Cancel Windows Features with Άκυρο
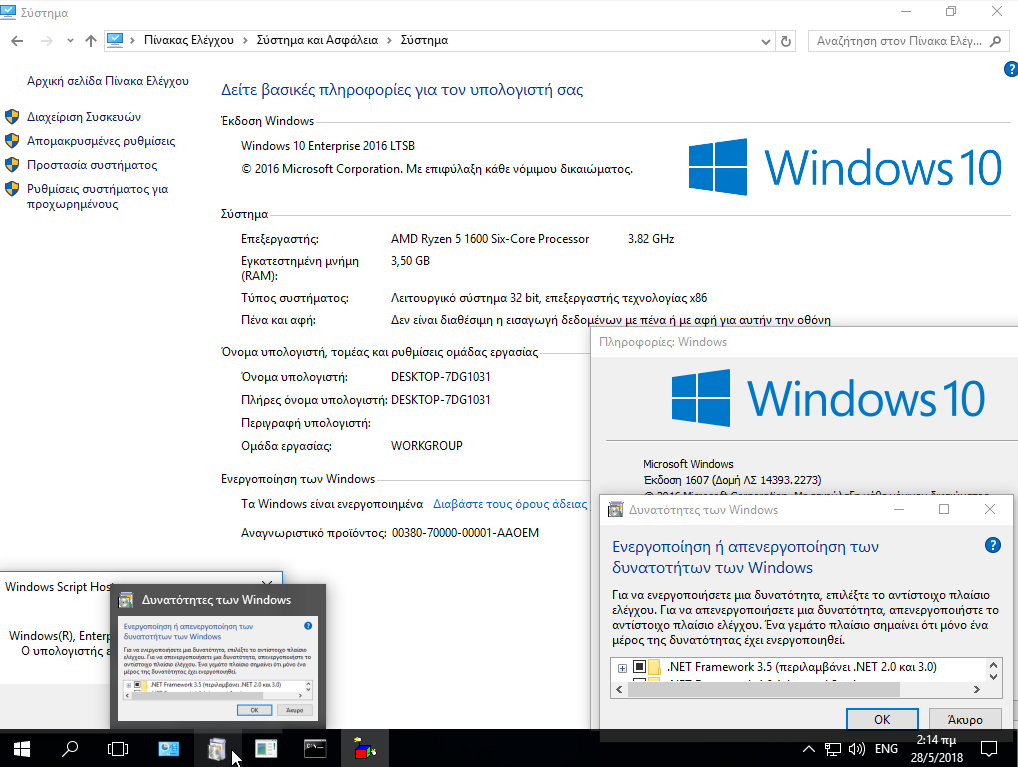This screenshot has width=1018, height=767. pyautogui.click(x=965, y=720)
